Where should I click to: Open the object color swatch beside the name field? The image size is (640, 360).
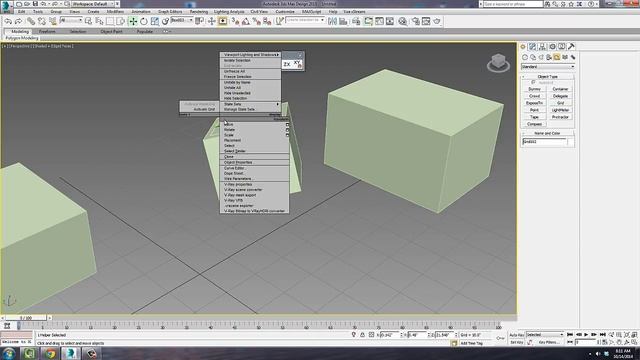coord(571,142)
